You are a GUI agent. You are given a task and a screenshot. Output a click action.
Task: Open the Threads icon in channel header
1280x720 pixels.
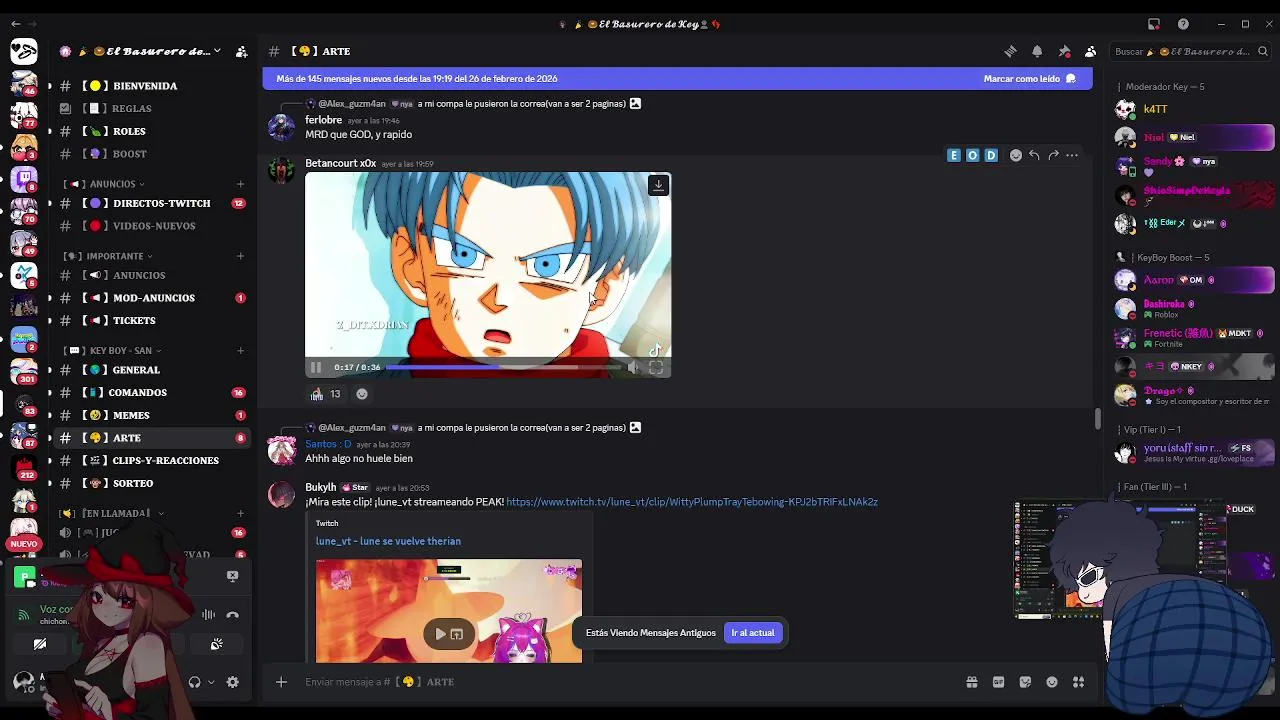1010,51
